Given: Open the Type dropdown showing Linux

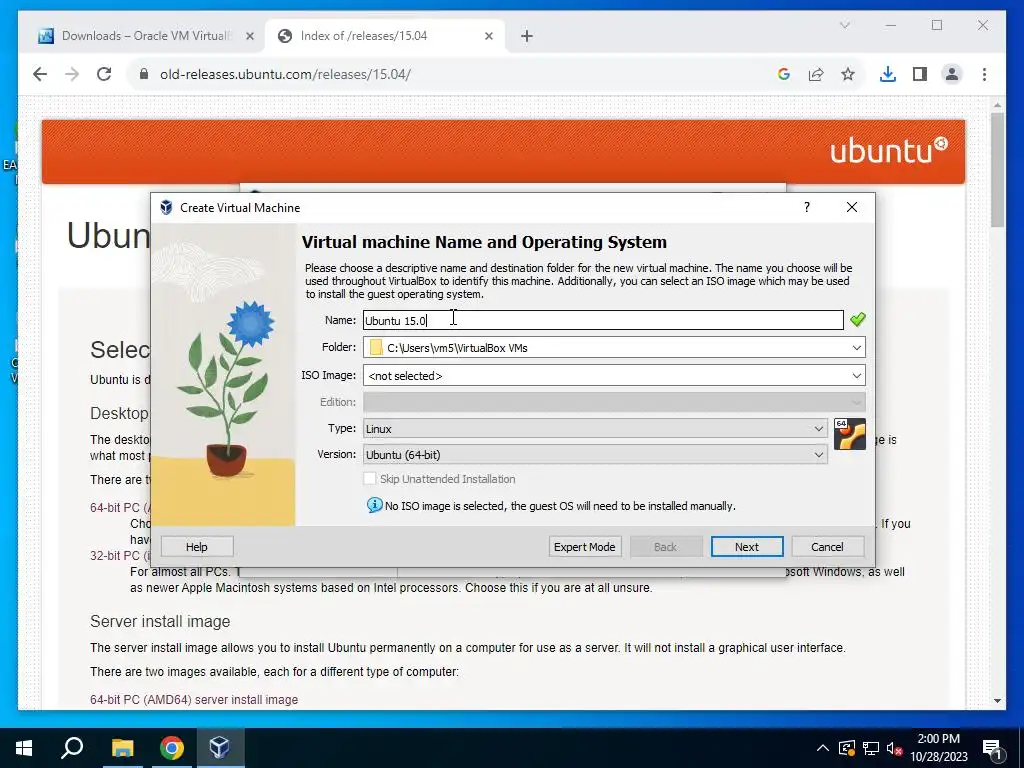Looking at the screenshot, I should click(595, 429).
